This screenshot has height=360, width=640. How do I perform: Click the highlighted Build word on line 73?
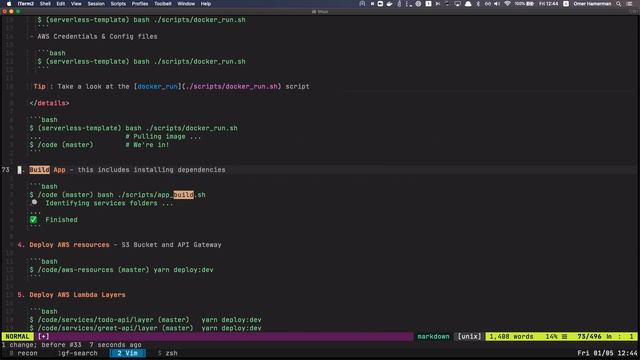[x=39, y=170]
